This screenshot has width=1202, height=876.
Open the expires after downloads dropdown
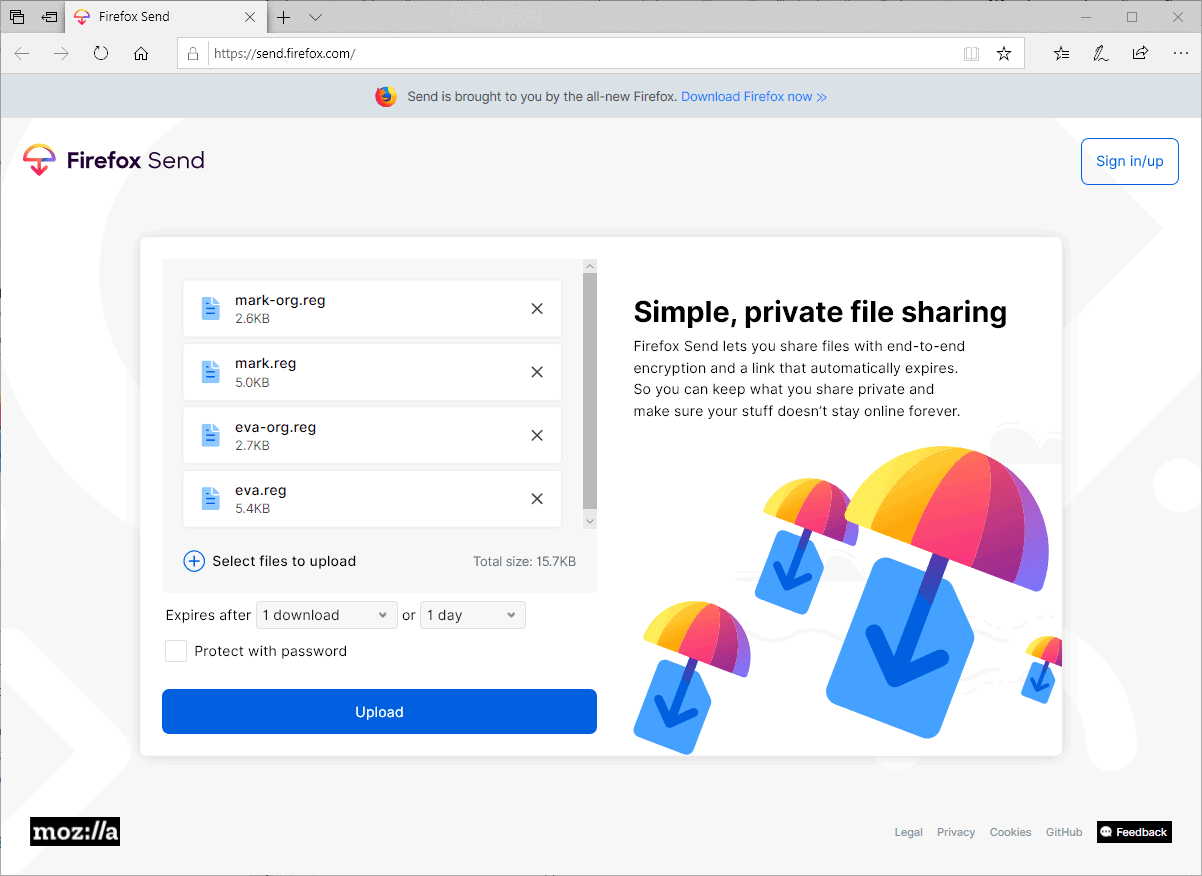pos(326,615)
